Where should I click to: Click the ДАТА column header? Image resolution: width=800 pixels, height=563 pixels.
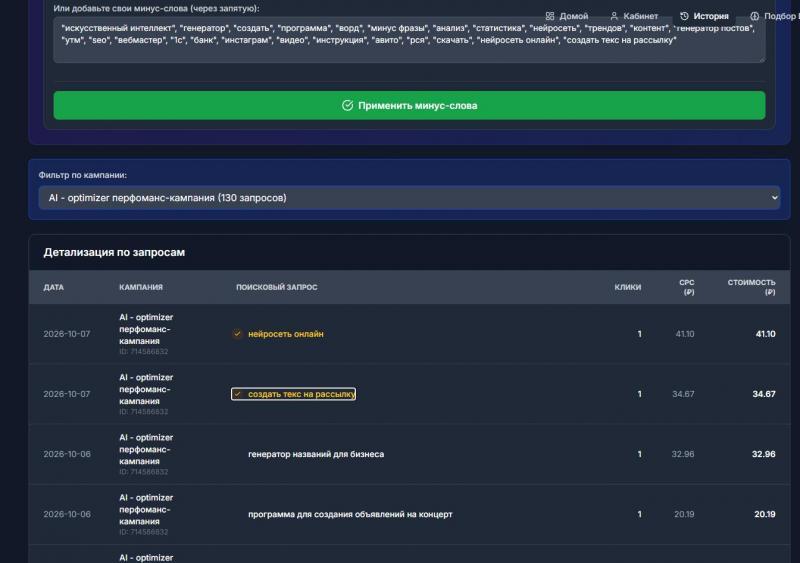(54, 287)
